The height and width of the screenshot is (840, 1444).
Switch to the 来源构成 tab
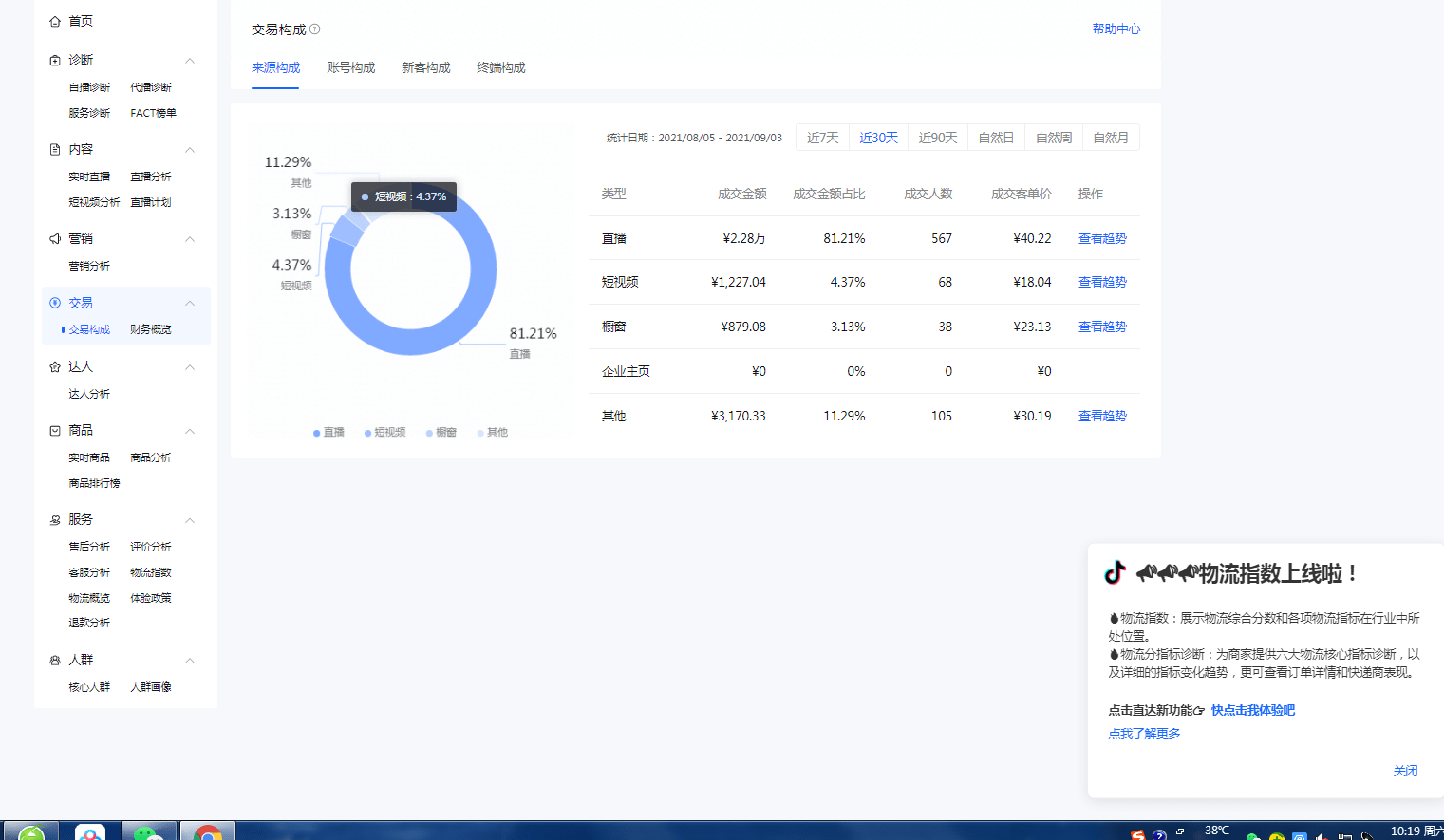click(x=275, y=67)
